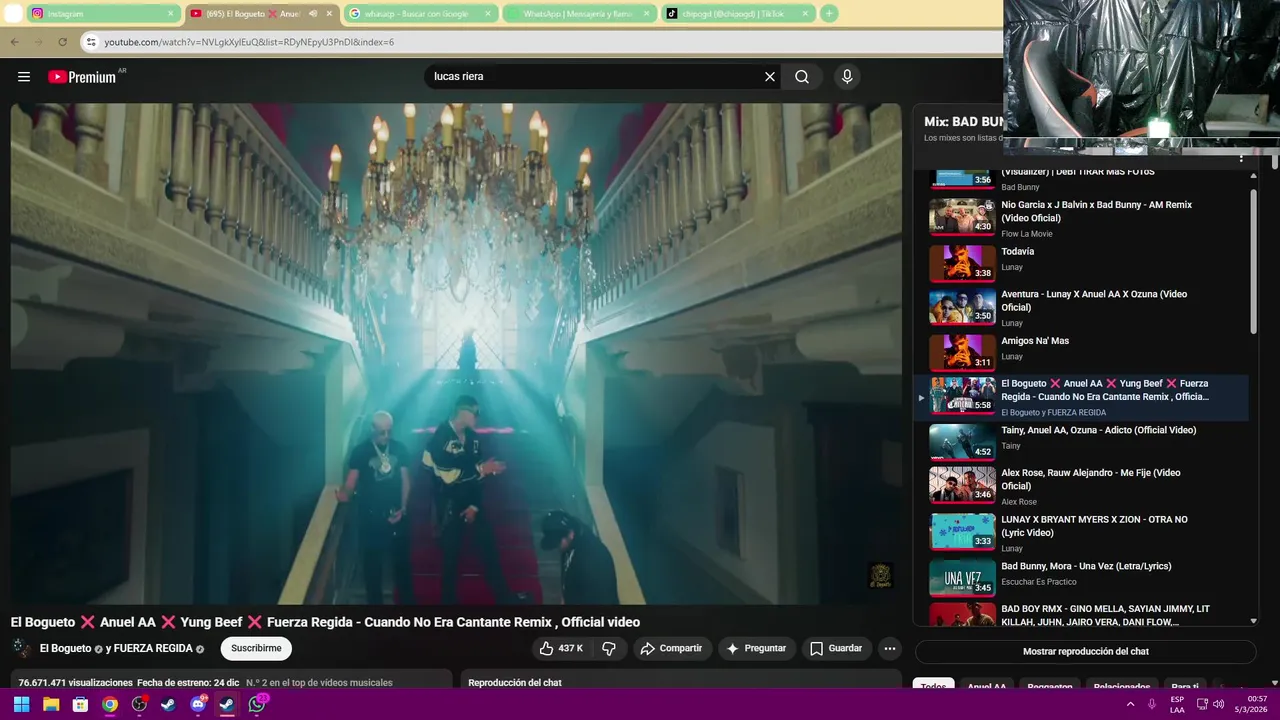Clear the 'lucas riera' search text

pyautogui.click(x=770, y=77)
